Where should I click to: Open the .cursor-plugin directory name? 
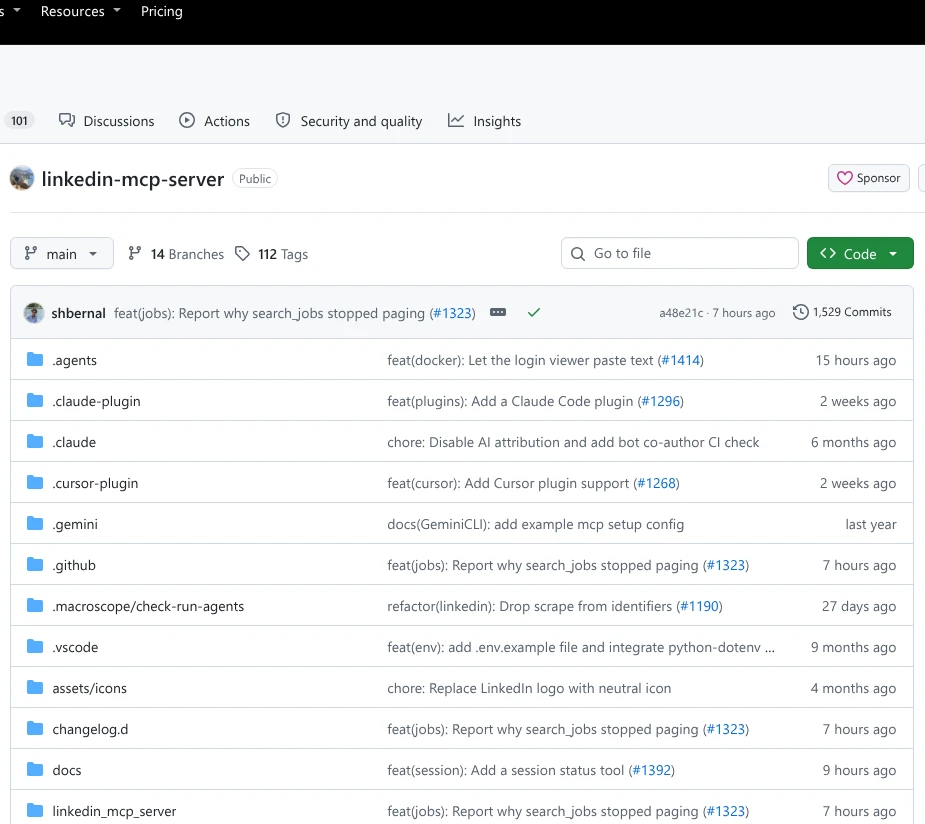click(x=95, y=483)
